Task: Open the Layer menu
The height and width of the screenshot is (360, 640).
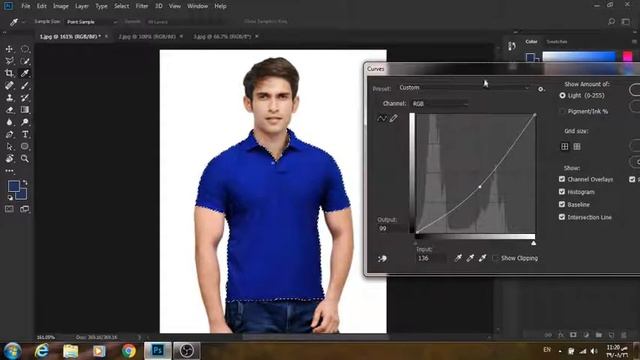Action: coord(82,6)
